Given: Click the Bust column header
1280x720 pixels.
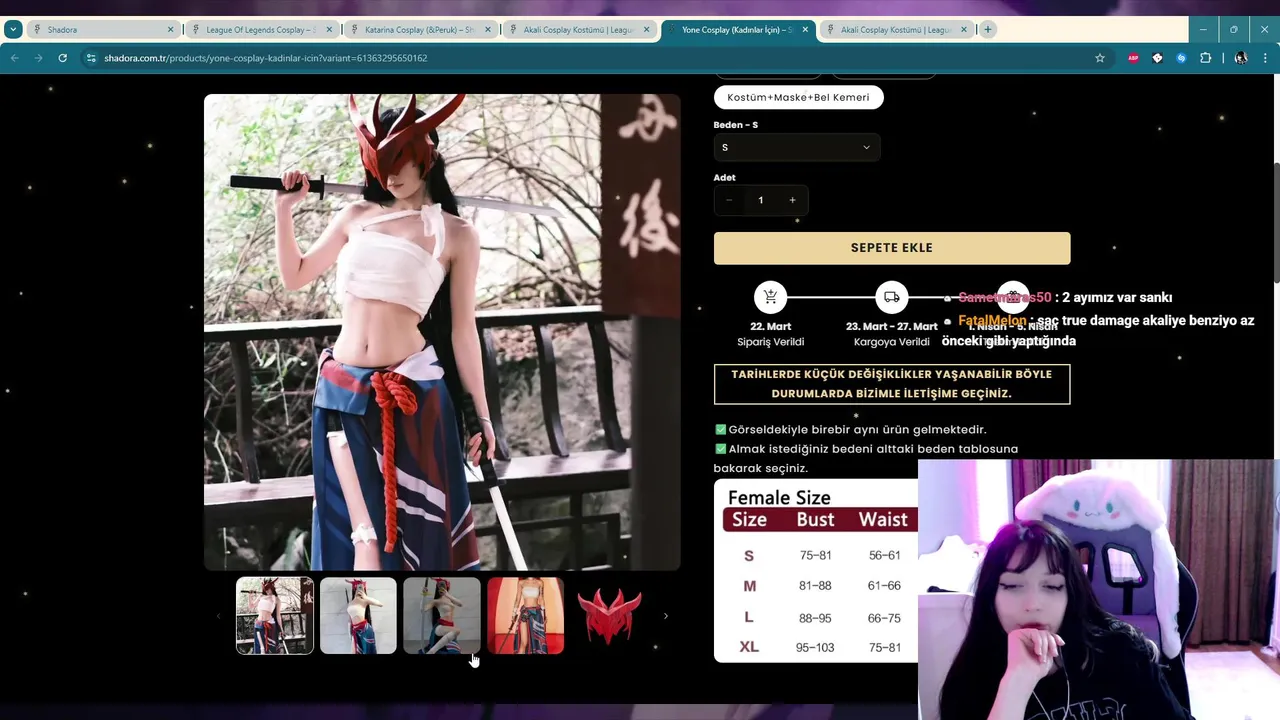Looking at the screenshot, I should [x=815, y=520].
